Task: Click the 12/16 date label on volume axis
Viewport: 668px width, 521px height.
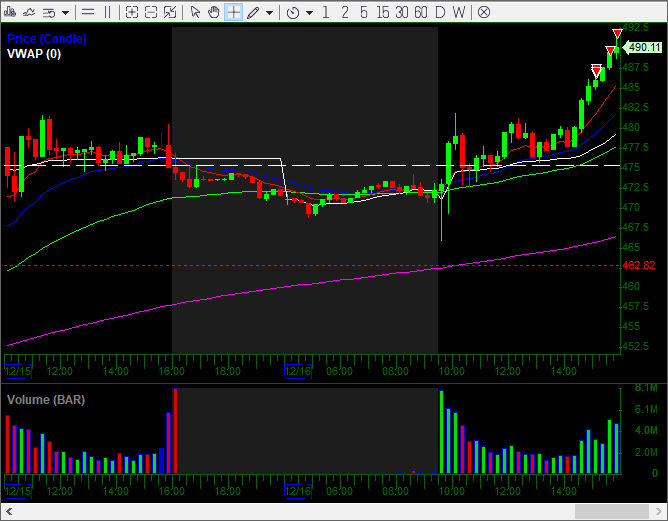Action: (298, 491)
